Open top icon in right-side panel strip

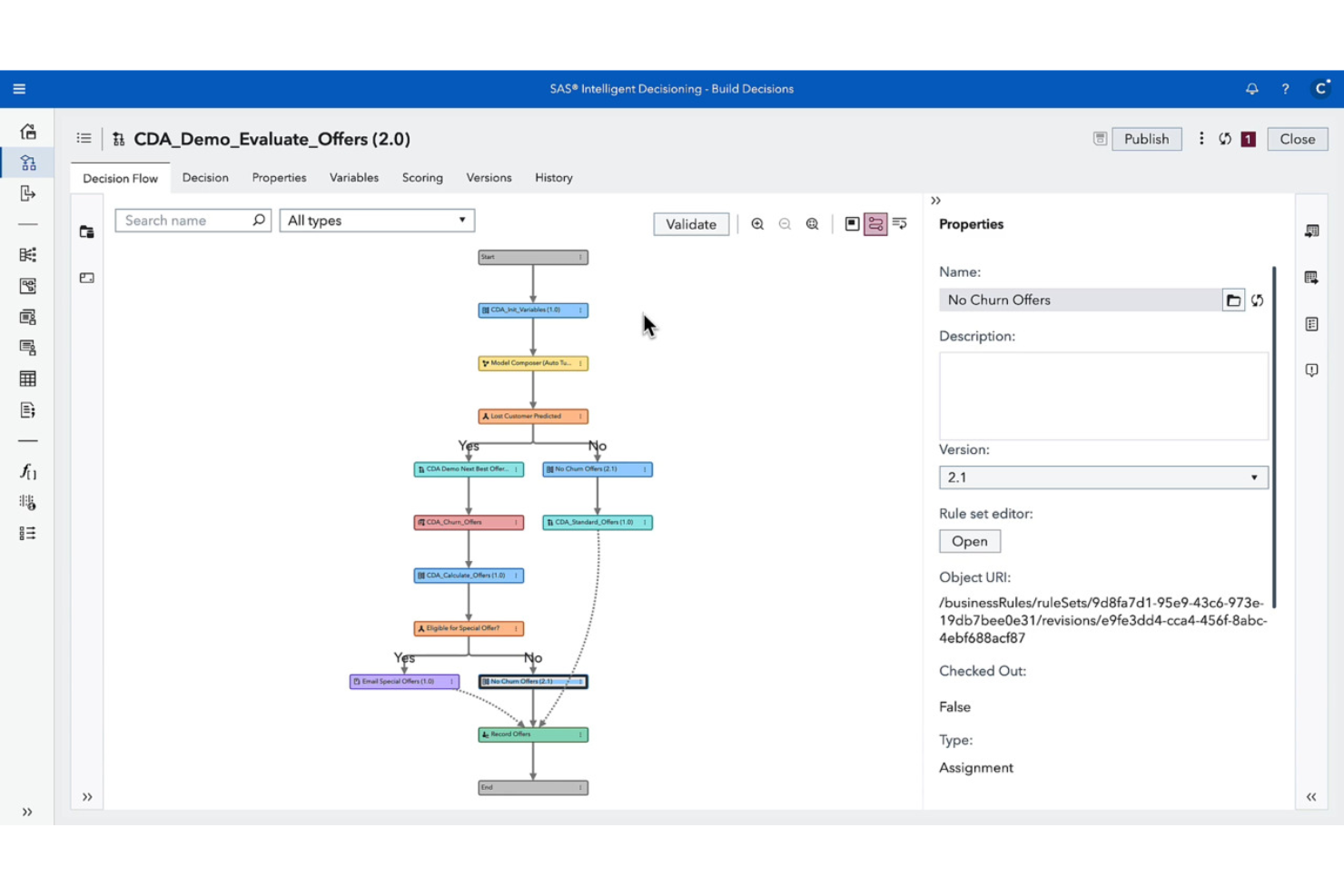point(1311,231)
